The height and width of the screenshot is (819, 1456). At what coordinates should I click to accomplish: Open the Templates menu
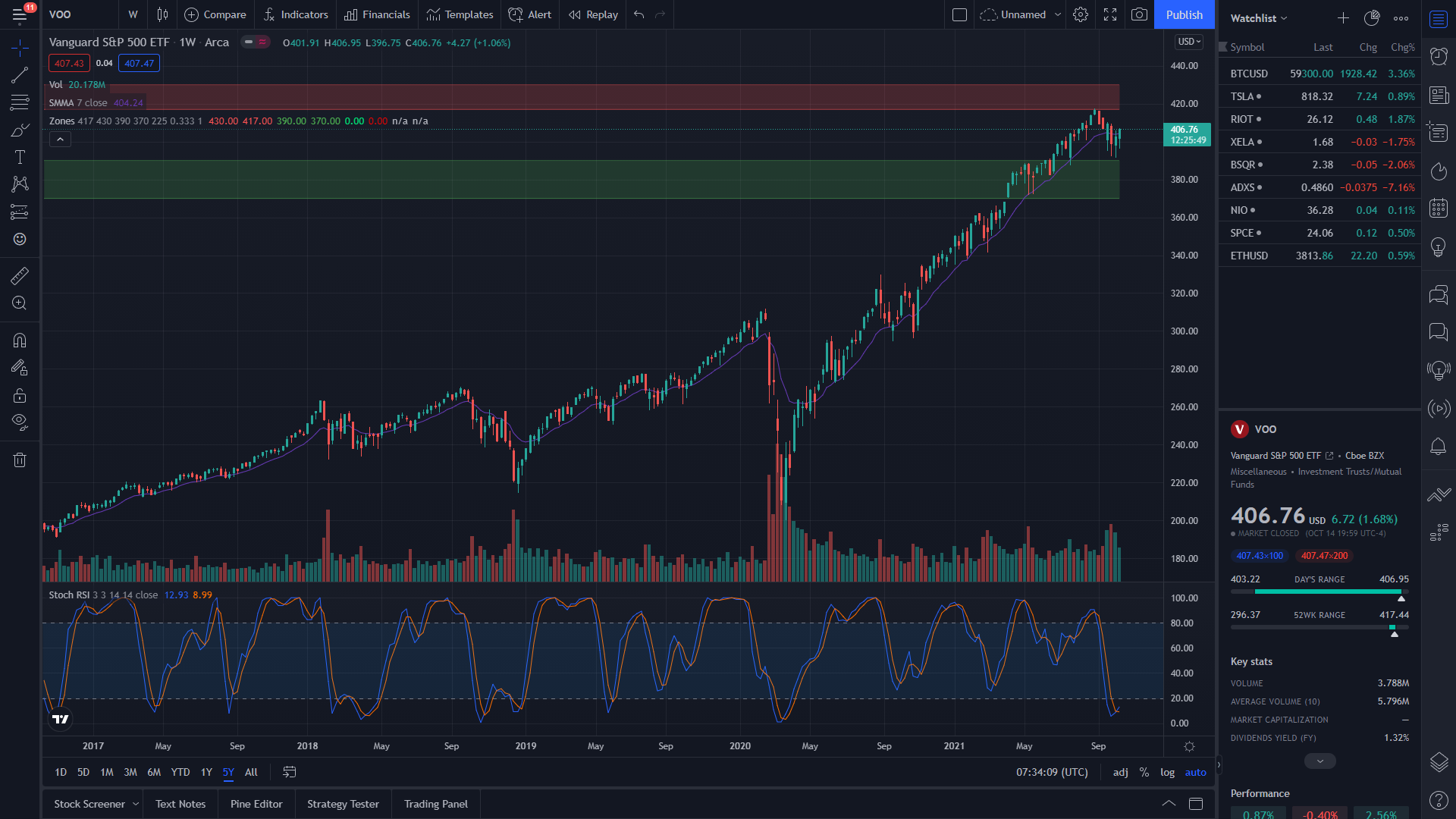[x=460, y=14]
